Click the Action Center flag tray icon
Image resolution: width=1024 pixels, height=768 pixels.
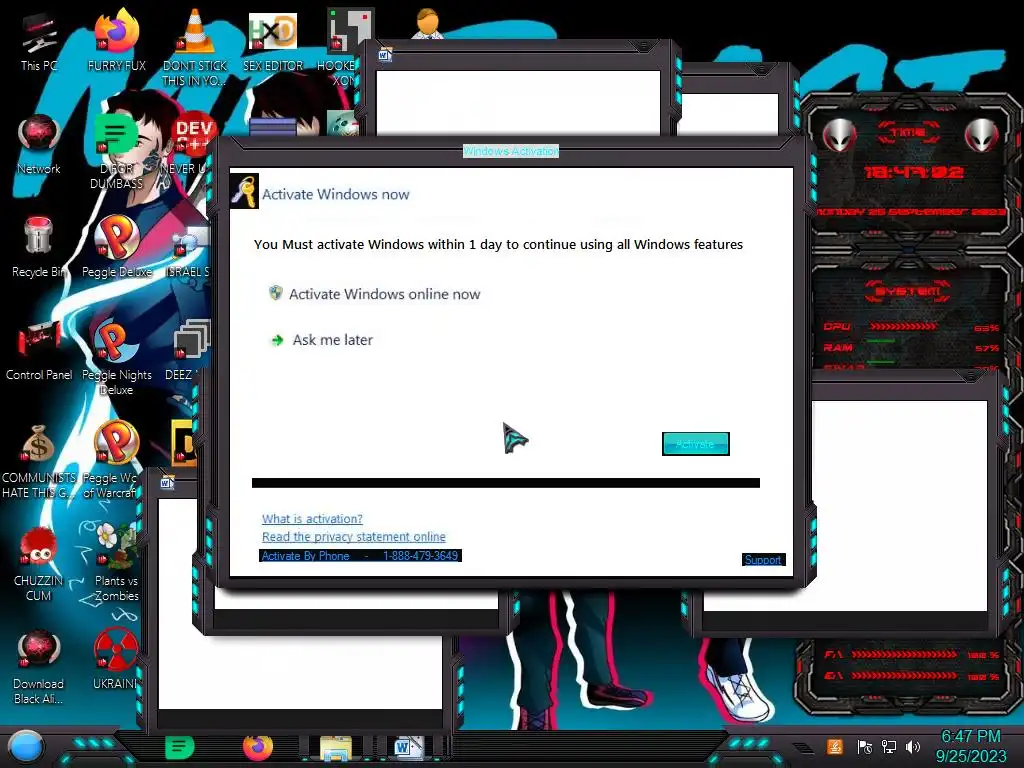click(x=865, y=746)
